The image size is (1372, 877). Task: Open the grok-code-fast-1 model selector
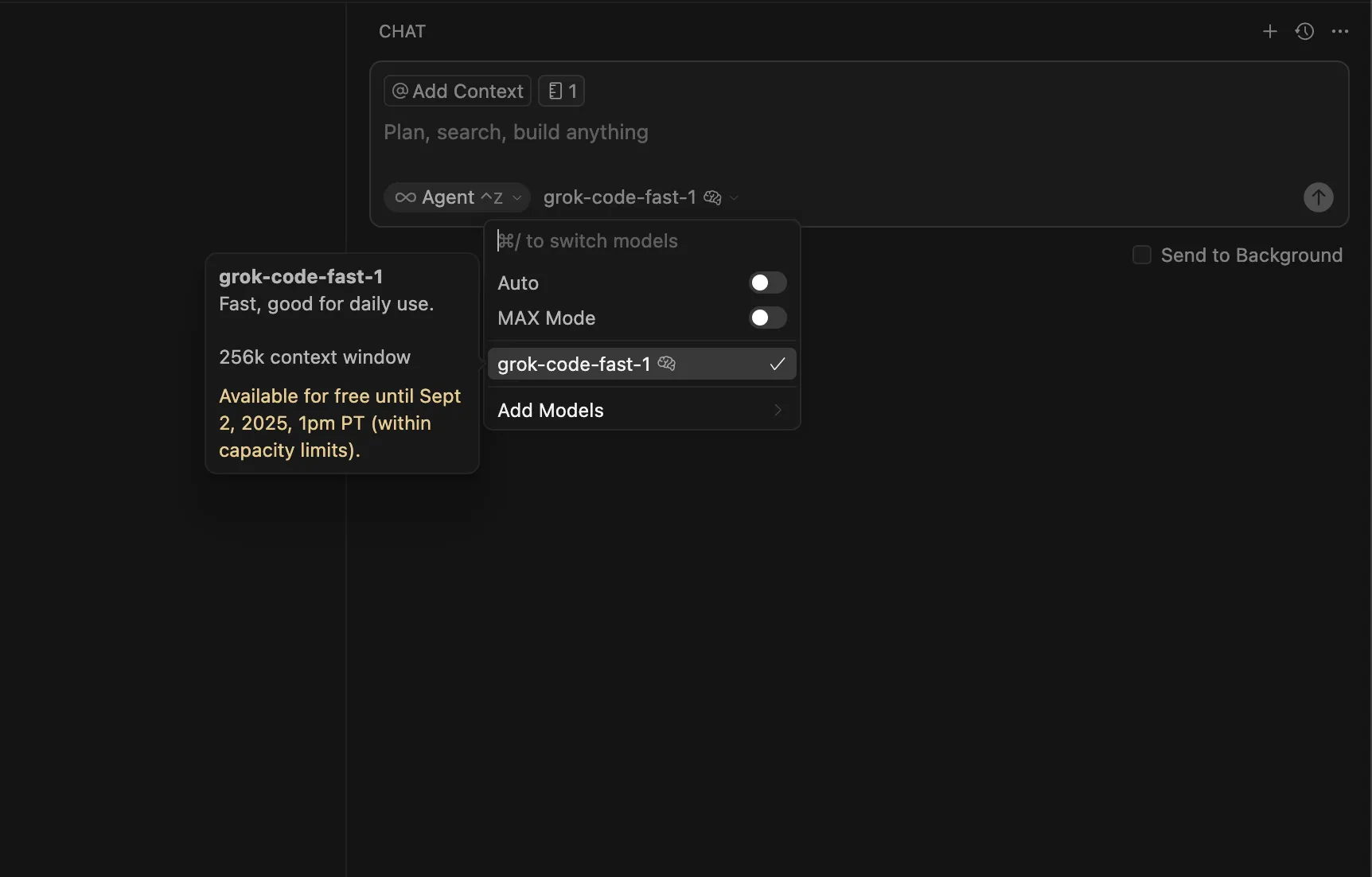(x=641, y=197)
